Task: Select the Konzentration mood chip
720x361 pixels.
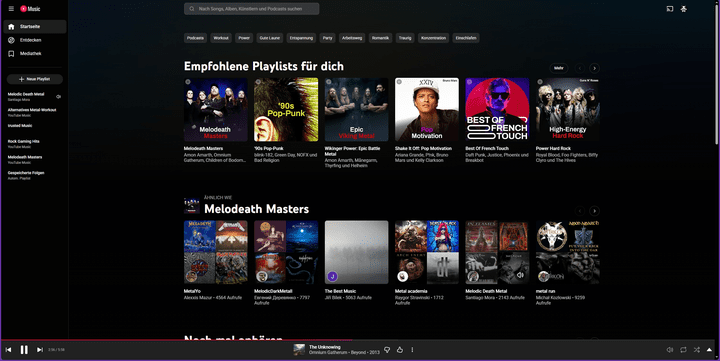Action: (x=433, y=38)
